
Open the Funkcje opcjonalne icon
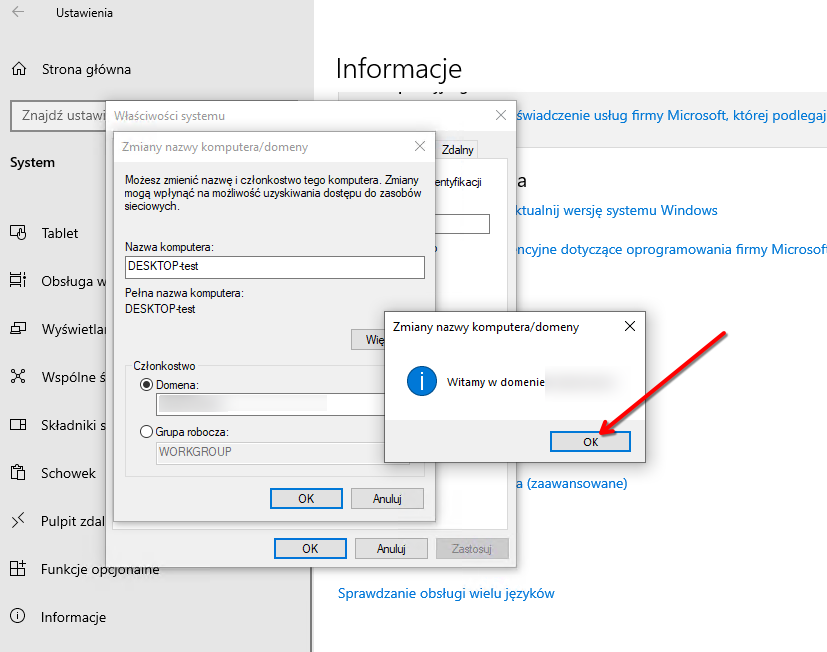point(18,569)
